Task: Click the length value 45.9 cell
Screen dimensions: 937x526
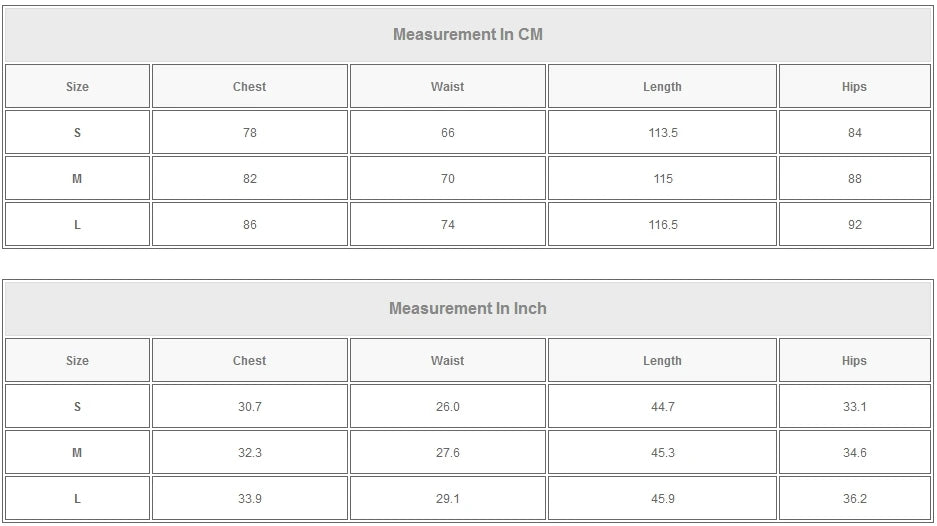Action: [662, 499]
